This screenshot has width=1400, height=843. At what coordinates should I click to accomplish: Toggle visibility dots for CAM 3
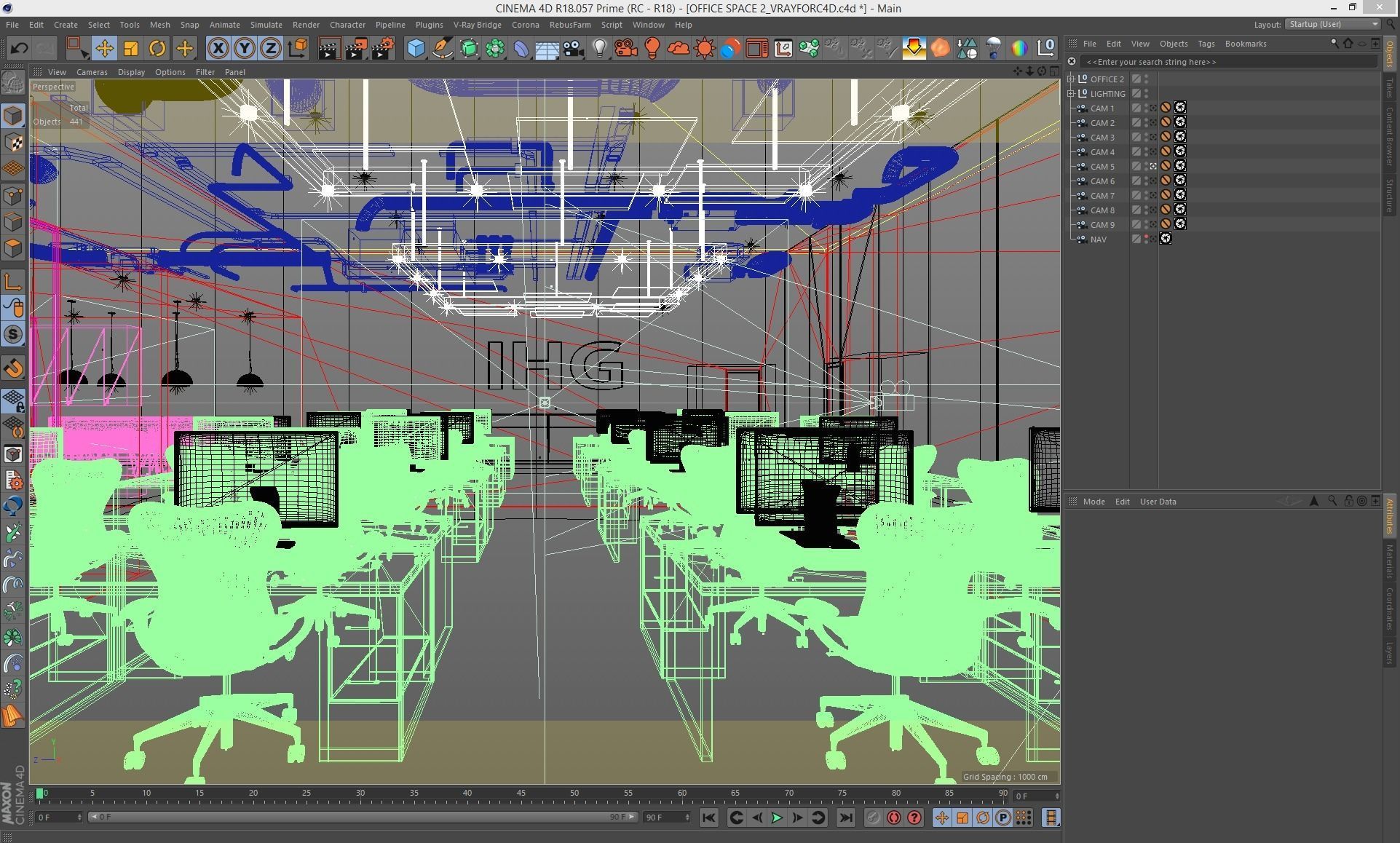coord(1146,138)
